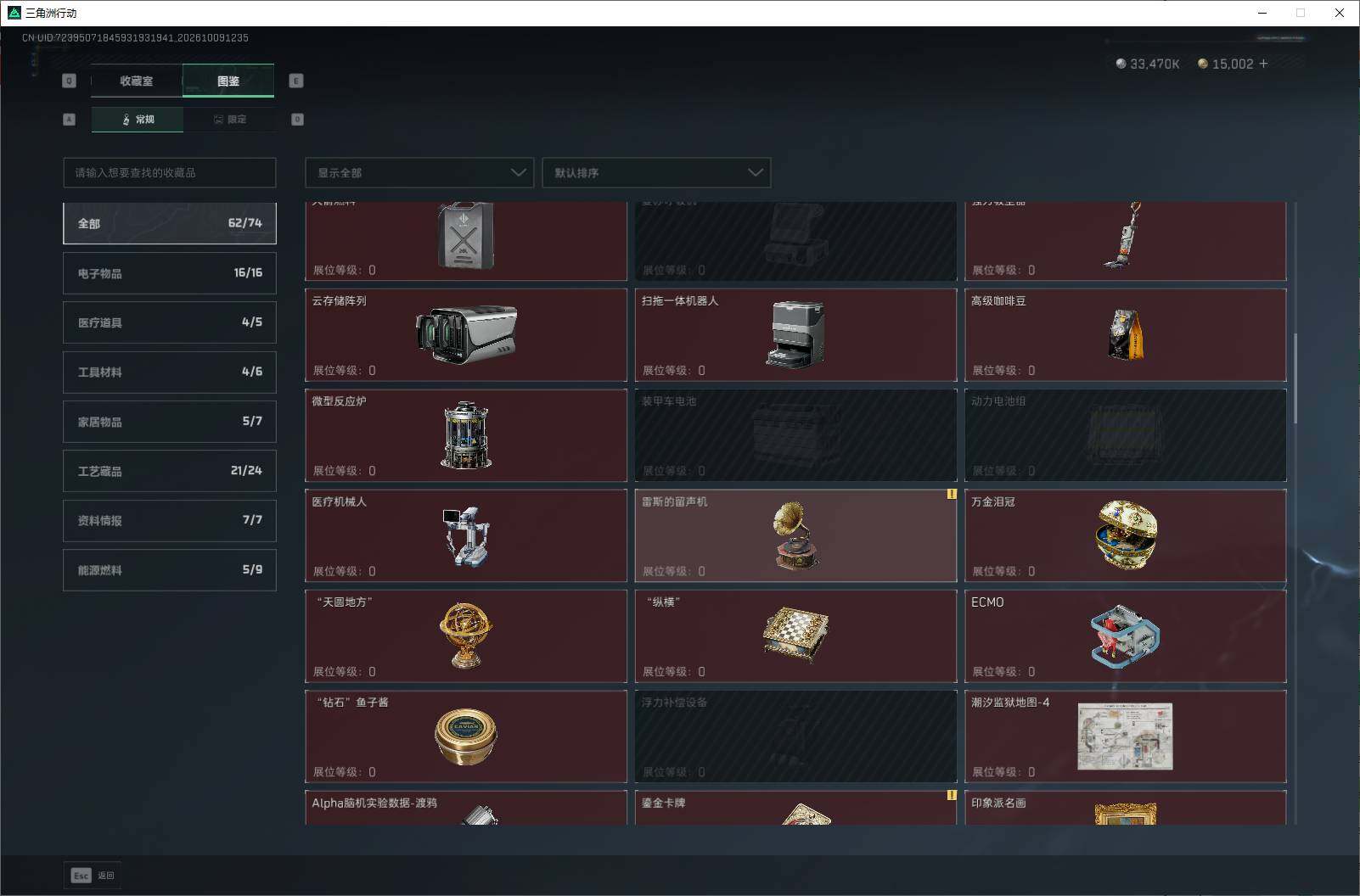Click the 全部 62/74 category
The width and height of the screenshot is (1360, 896).
(x=170, y=223)
